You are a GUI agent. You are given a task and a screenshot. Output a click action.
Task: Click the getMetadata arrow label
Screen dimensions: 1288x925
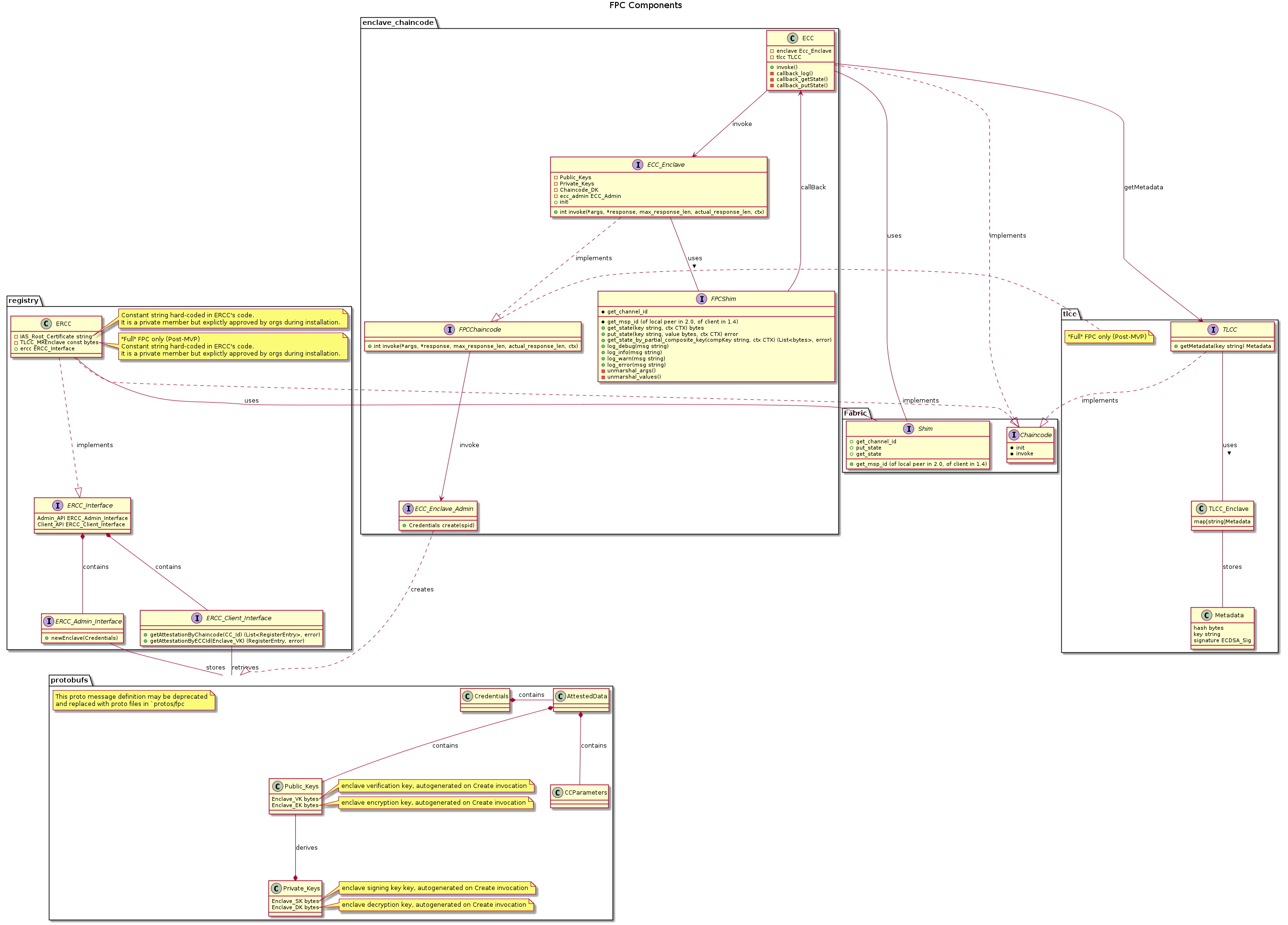tap(1144, 187)
